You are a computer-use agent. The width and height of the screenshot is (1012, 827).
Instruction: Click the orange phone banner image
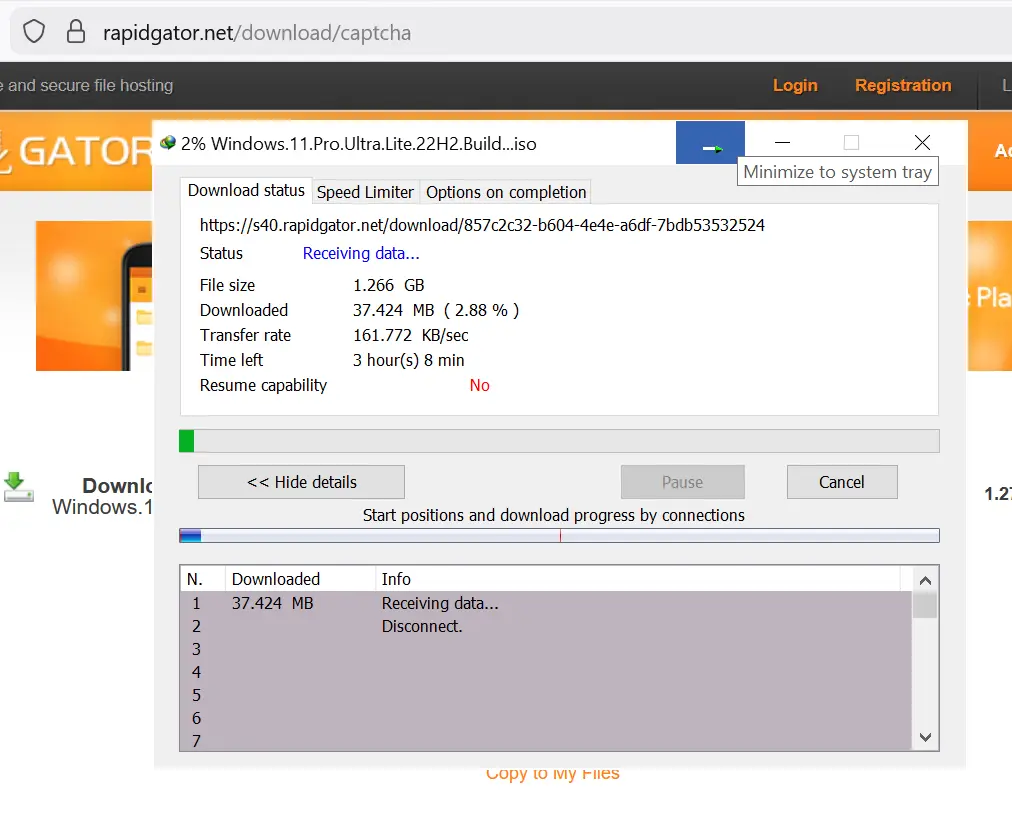point(94,296)
